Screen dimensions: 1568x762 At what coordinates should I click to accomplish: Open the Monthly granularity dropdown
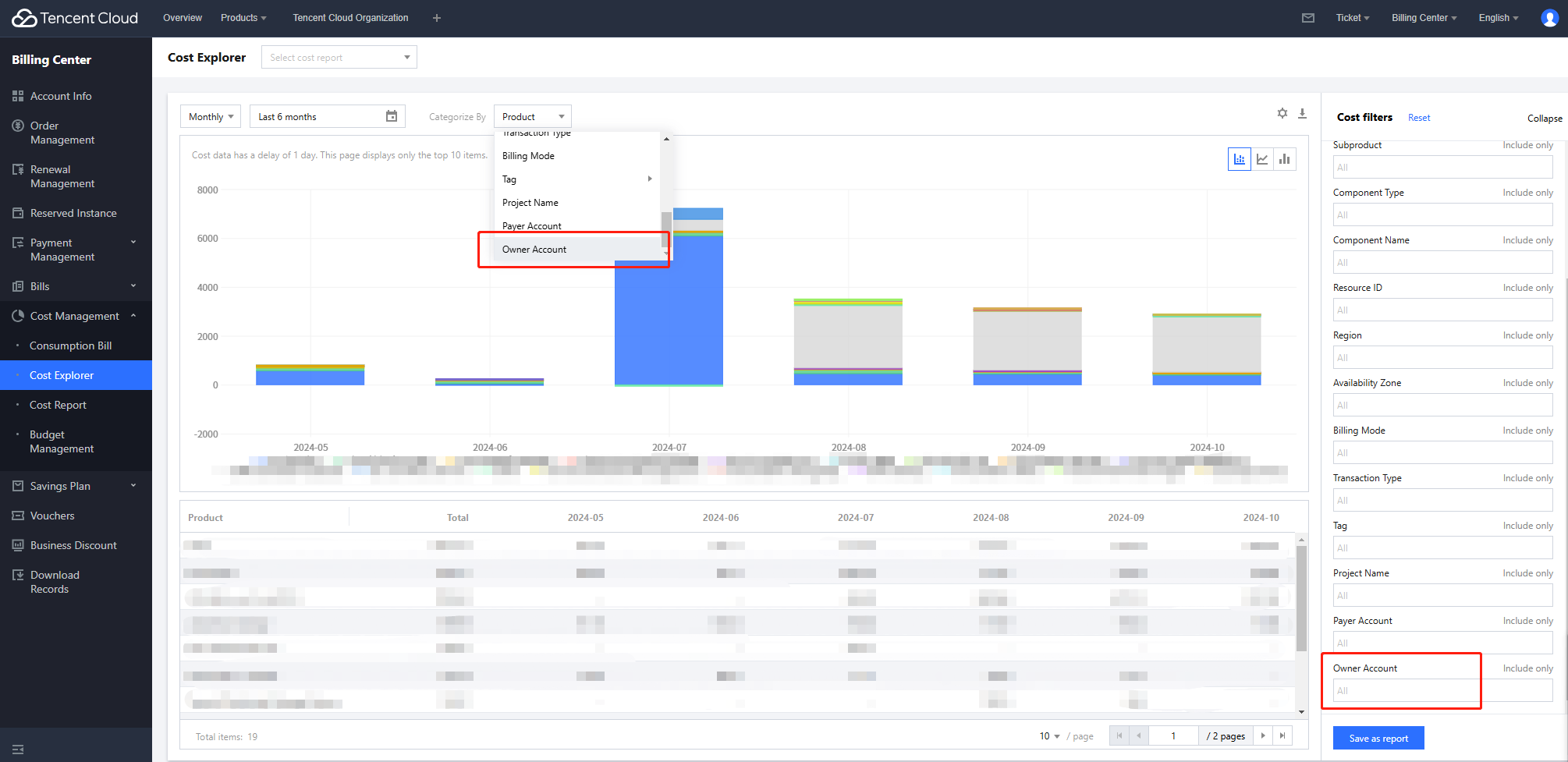point(211,116)
